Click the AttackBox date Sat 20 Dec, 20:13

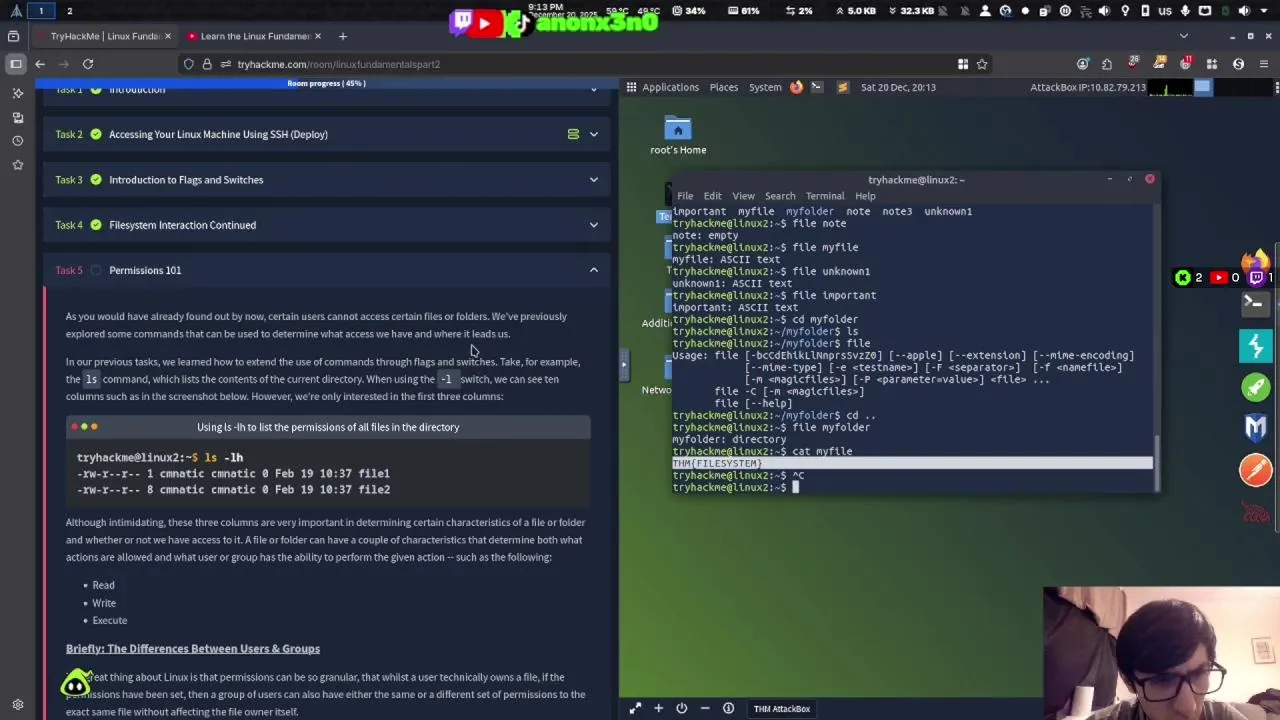(898, 87)
